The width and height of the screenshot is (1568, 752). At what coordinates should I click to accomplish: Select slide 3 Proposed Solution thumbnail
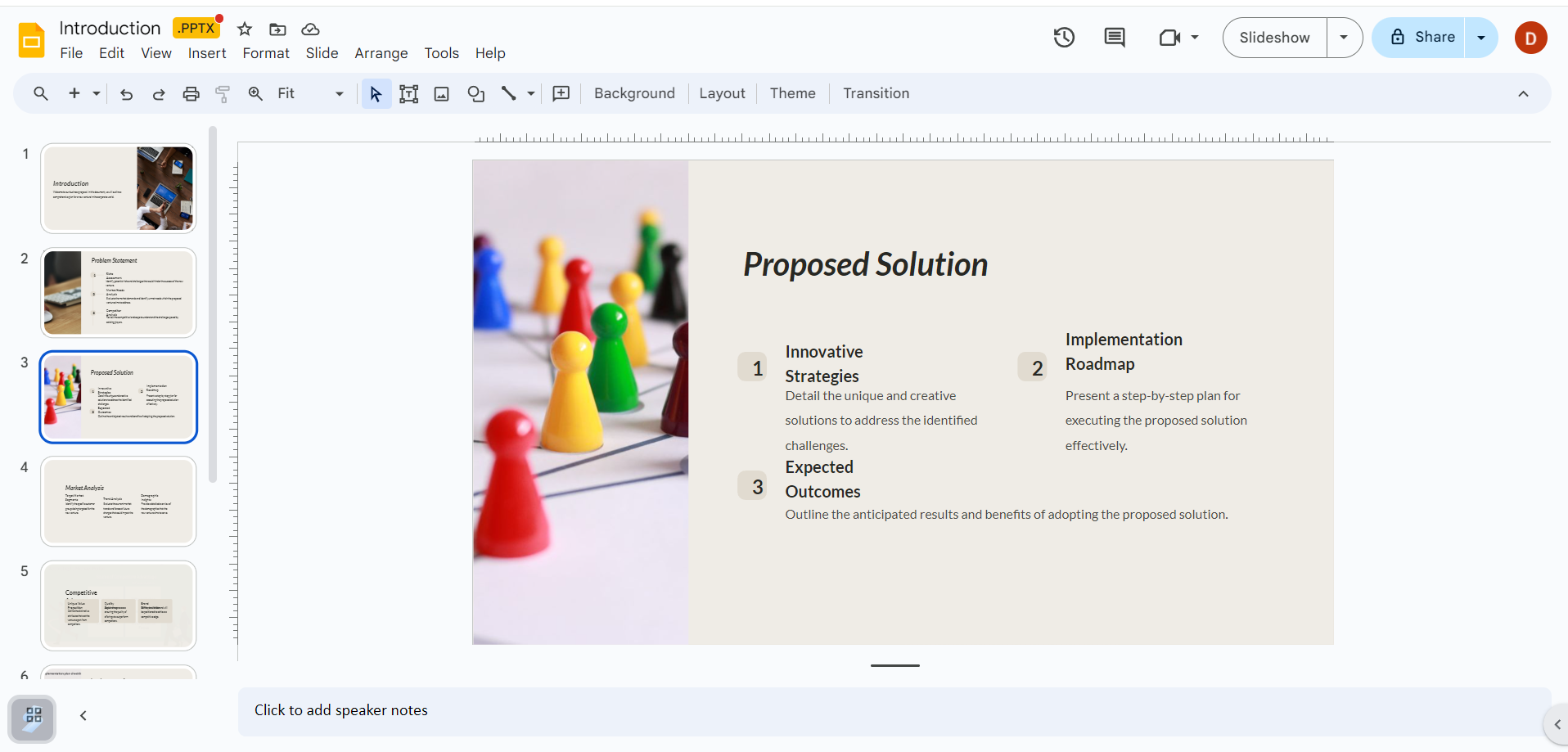tap(119, 397)
